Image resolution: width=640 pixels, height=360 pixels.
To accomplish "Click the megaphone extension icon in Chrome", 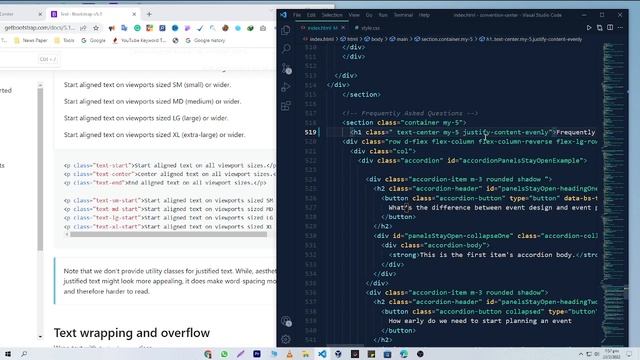I will pyautogui.click(x=111, y=28).
